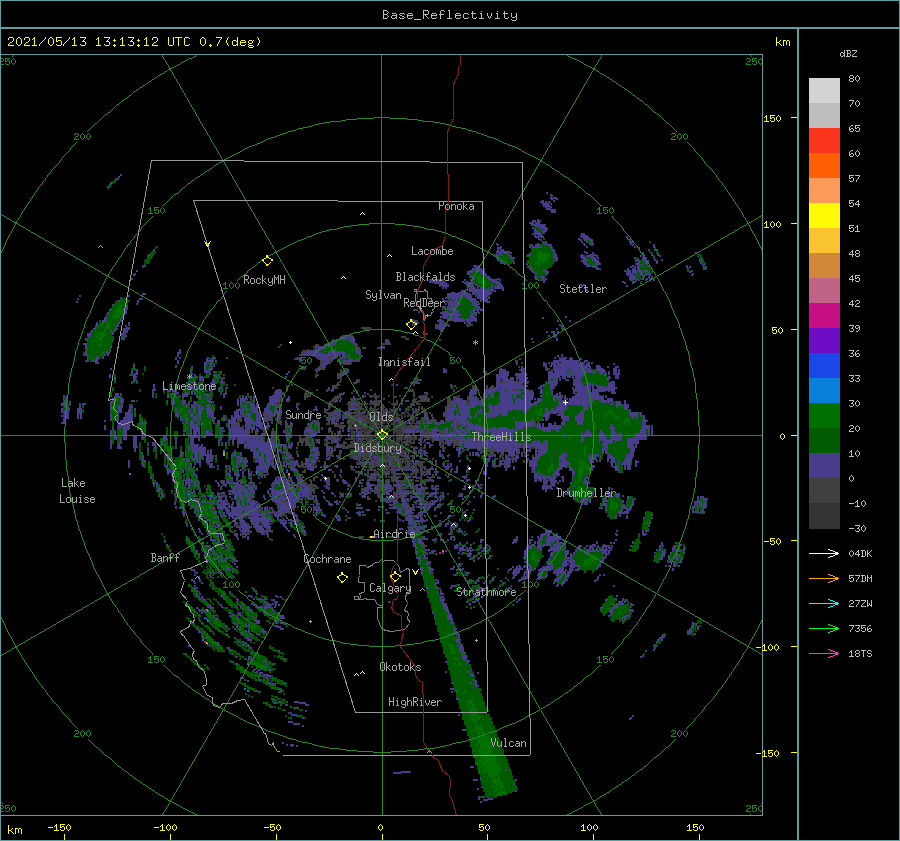Click the Calgary city label
The height and width of the screenshot is (841, 900).
click(x=390, y=588)
